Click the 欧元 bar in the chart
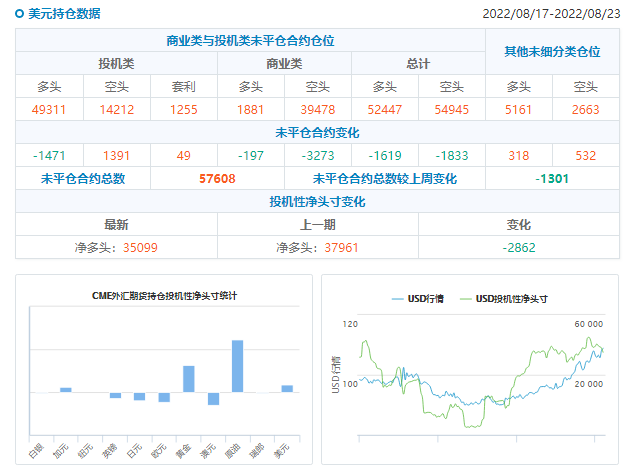631x468 pixels. coord(164,397)
